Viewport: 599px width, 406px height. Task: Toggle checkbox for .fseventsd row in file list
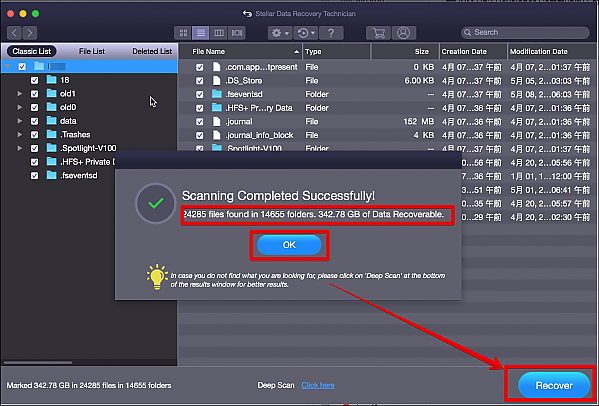point(199,94)
